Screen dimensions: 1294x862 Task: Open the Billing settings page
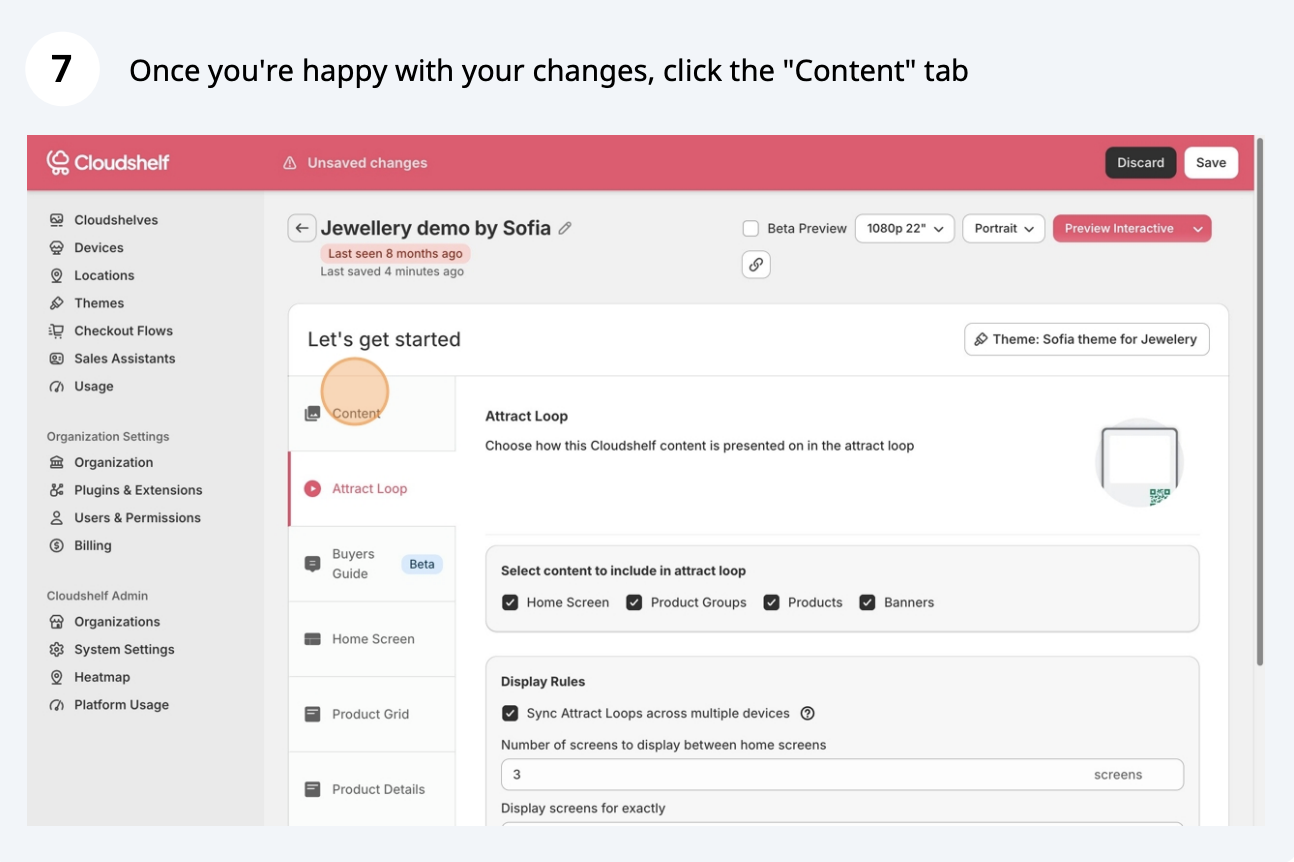coord(92,546)
